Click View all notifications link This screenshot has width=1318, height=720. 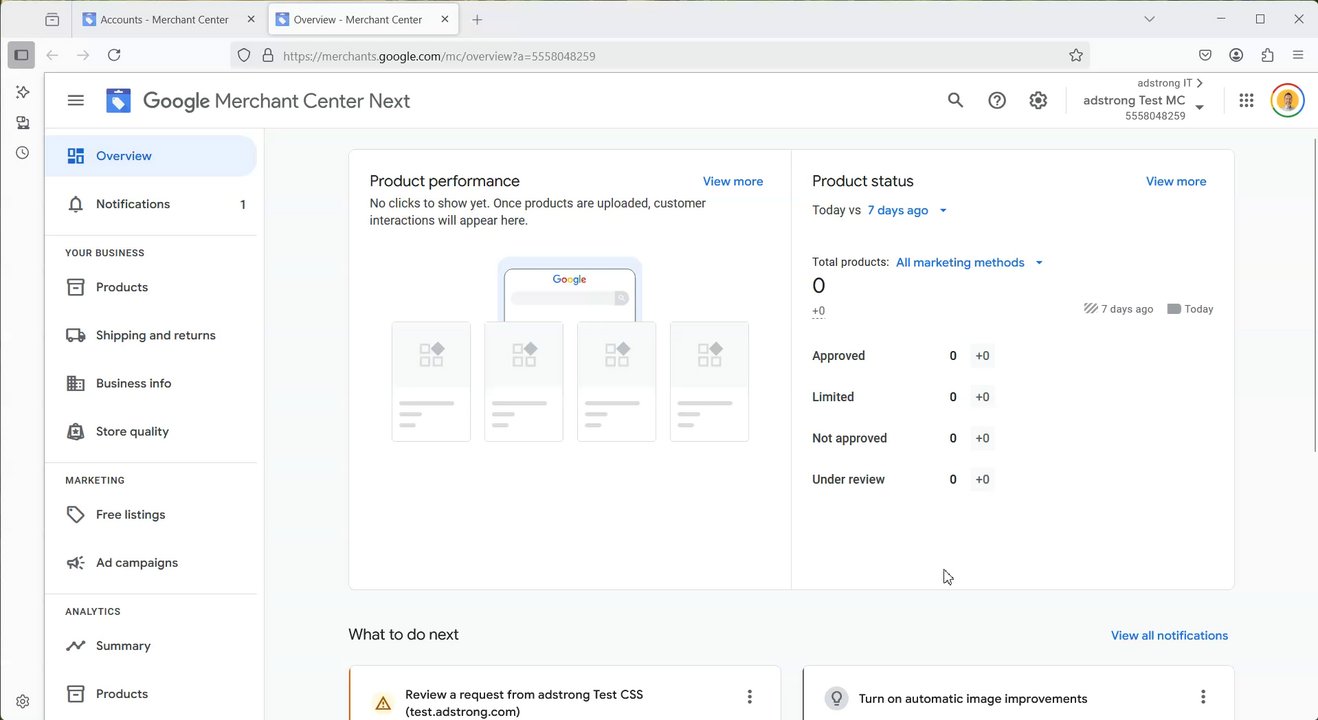click(x=1169, y=635)
